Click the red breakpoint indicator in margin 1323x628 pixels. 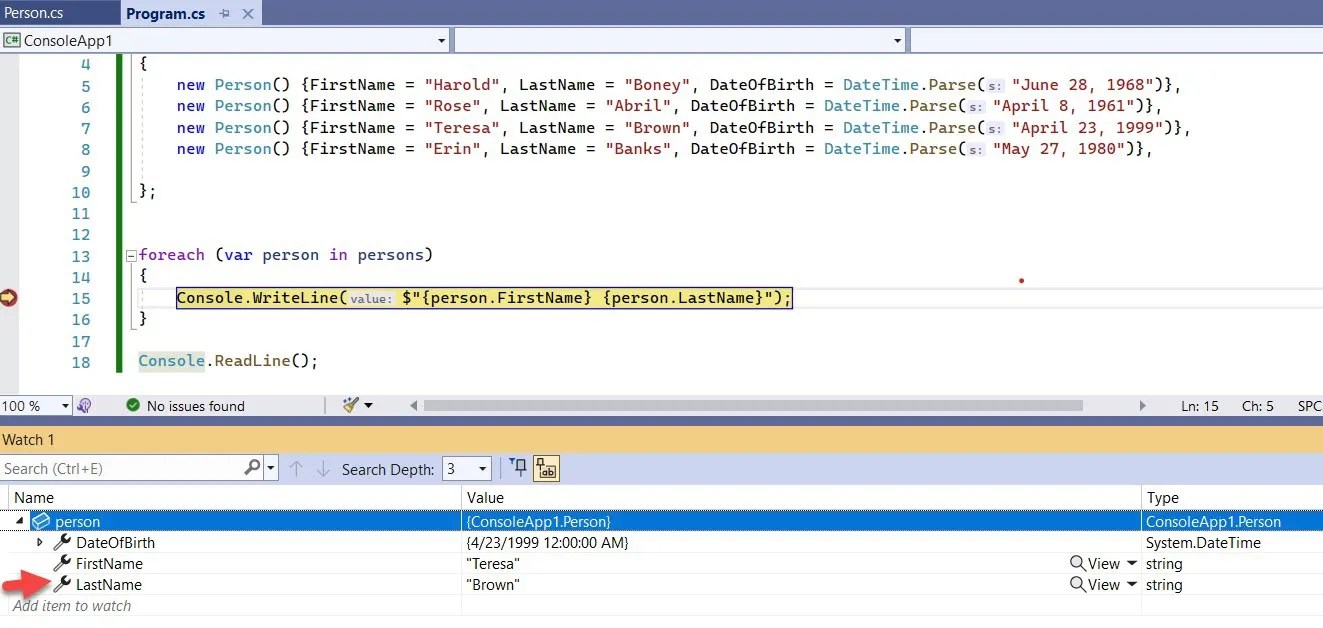[x=9, y=297]
